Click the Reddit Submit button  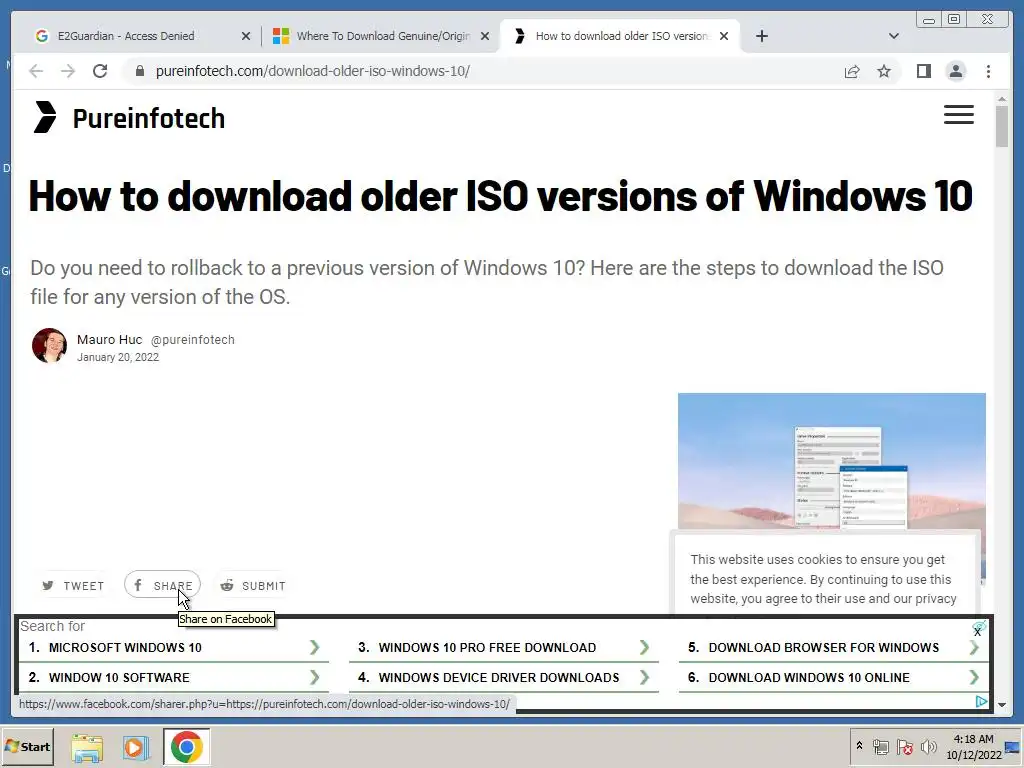(252, 586)
